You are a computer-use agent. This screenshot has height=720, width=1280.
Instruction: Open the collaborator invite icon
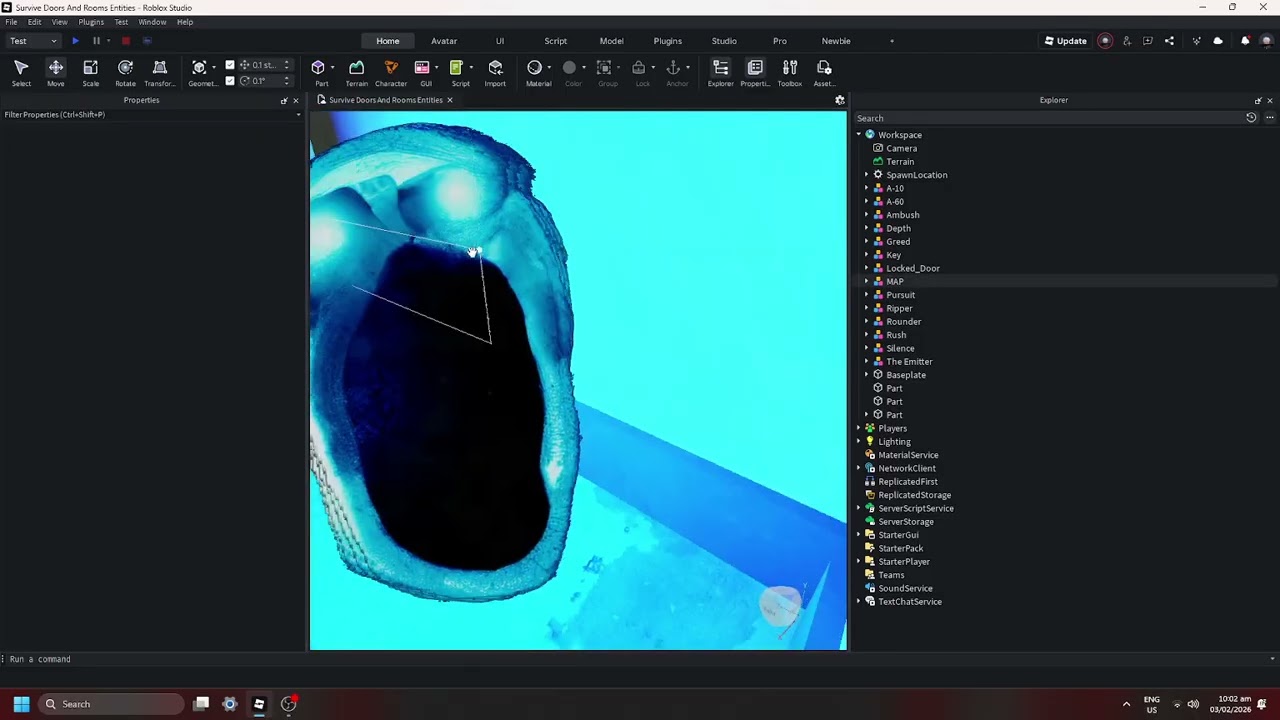1127,41
